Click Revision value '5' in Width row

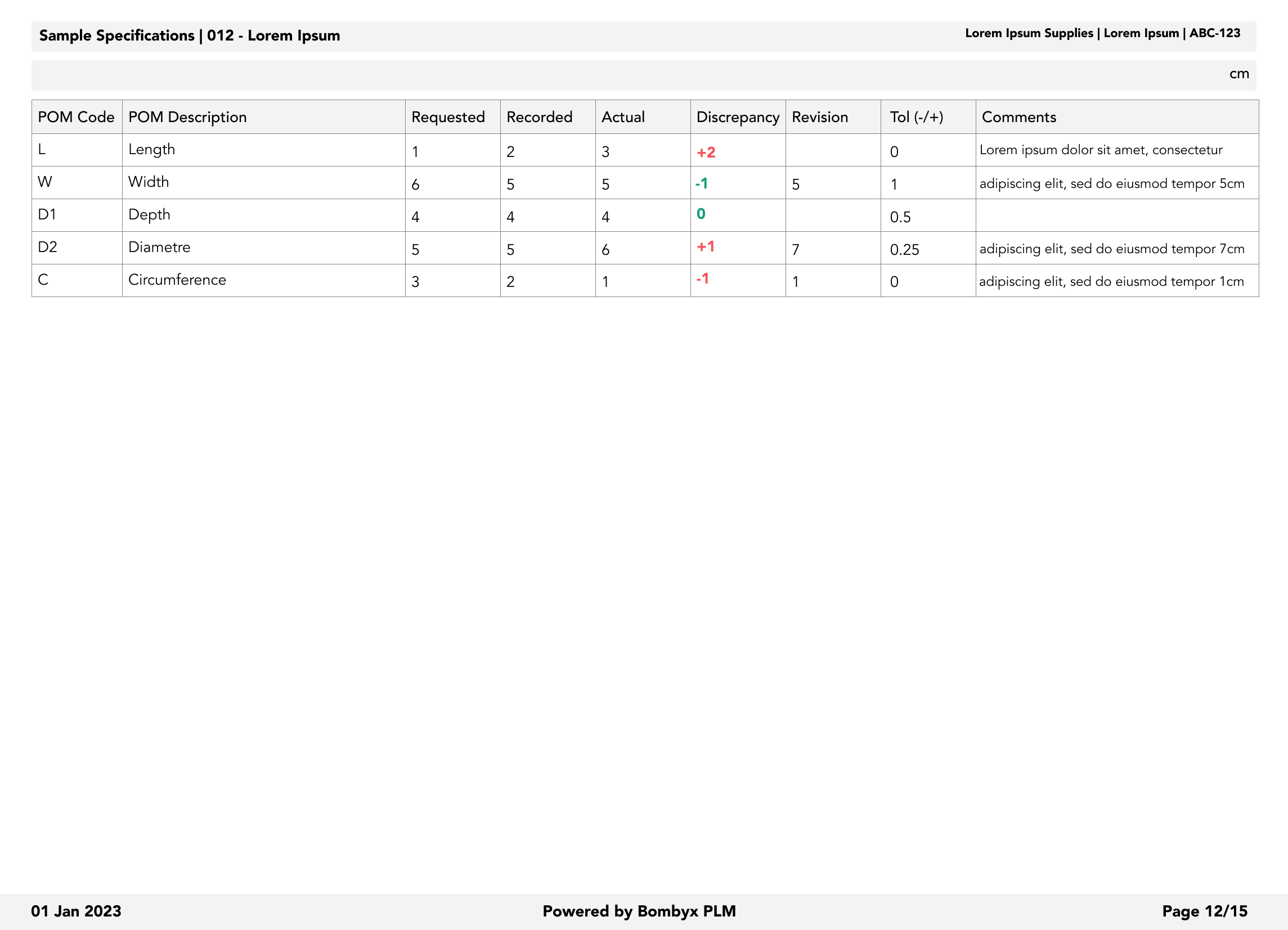coord(796,185)
